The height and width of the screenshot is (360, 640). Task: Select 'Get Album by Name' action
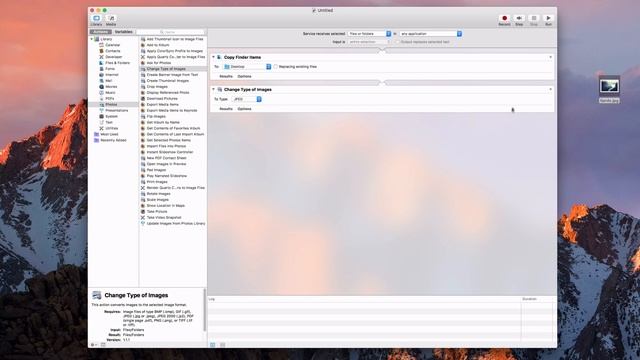coord(163,122)
